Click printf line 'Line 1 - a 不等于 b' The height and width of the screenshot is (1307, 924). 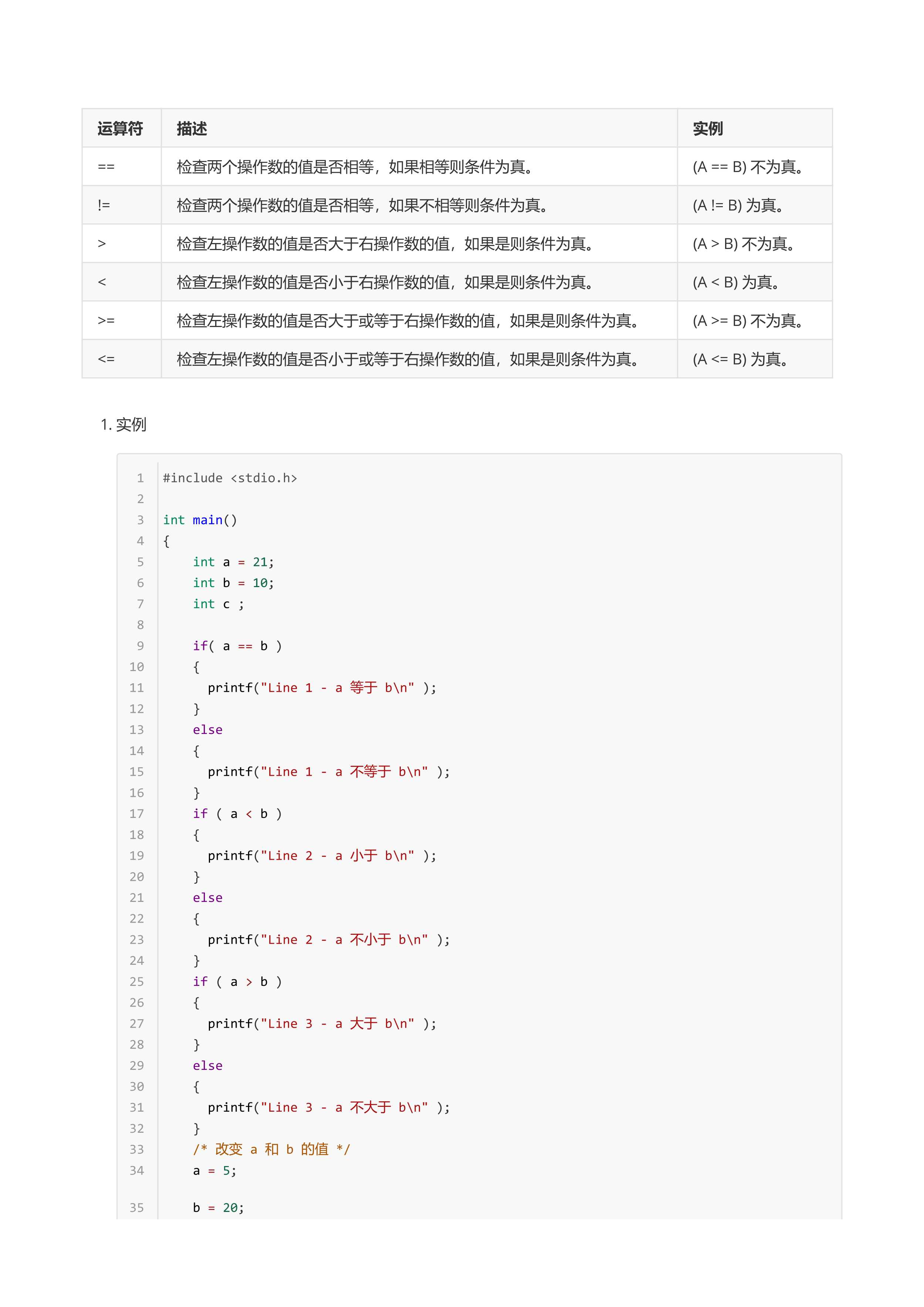[329, 772]
